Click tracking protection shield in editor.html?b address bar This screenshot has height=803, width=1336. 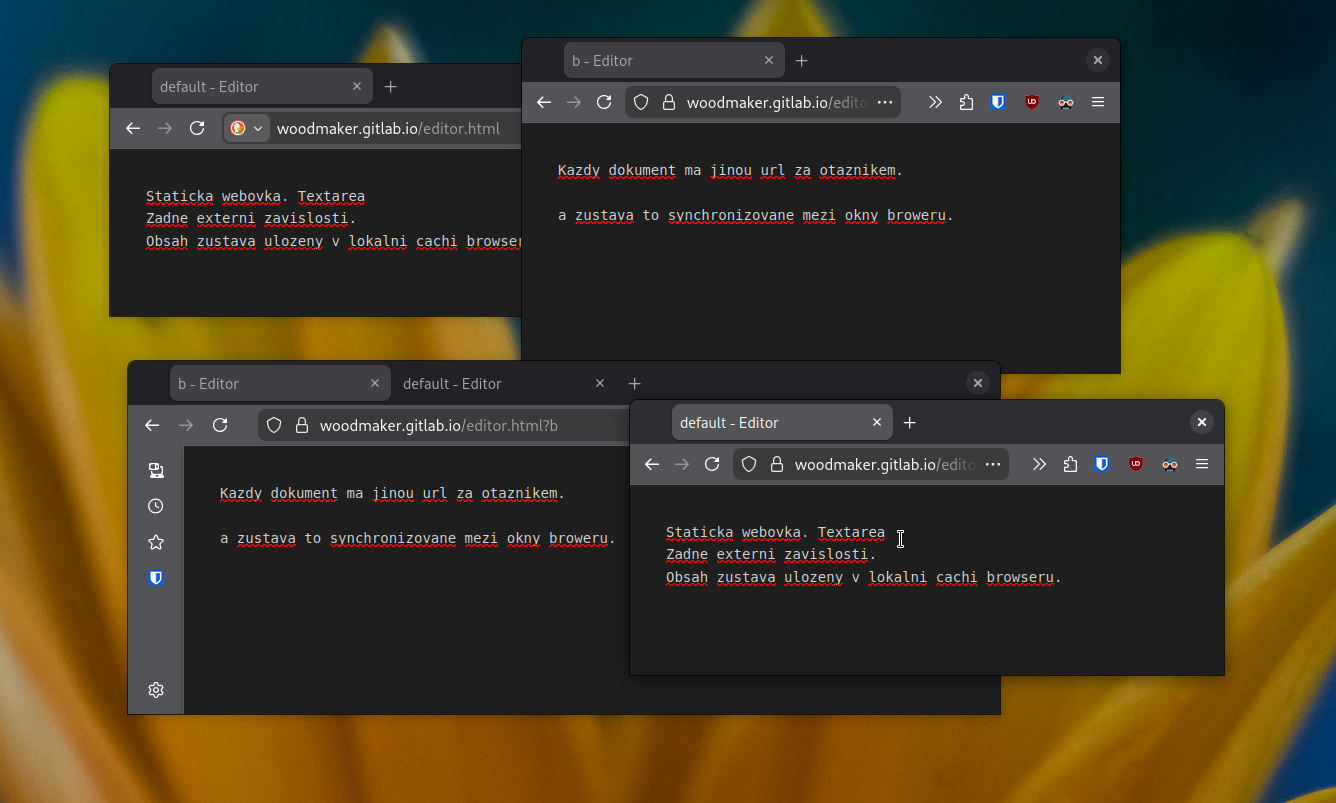point(274,425)
